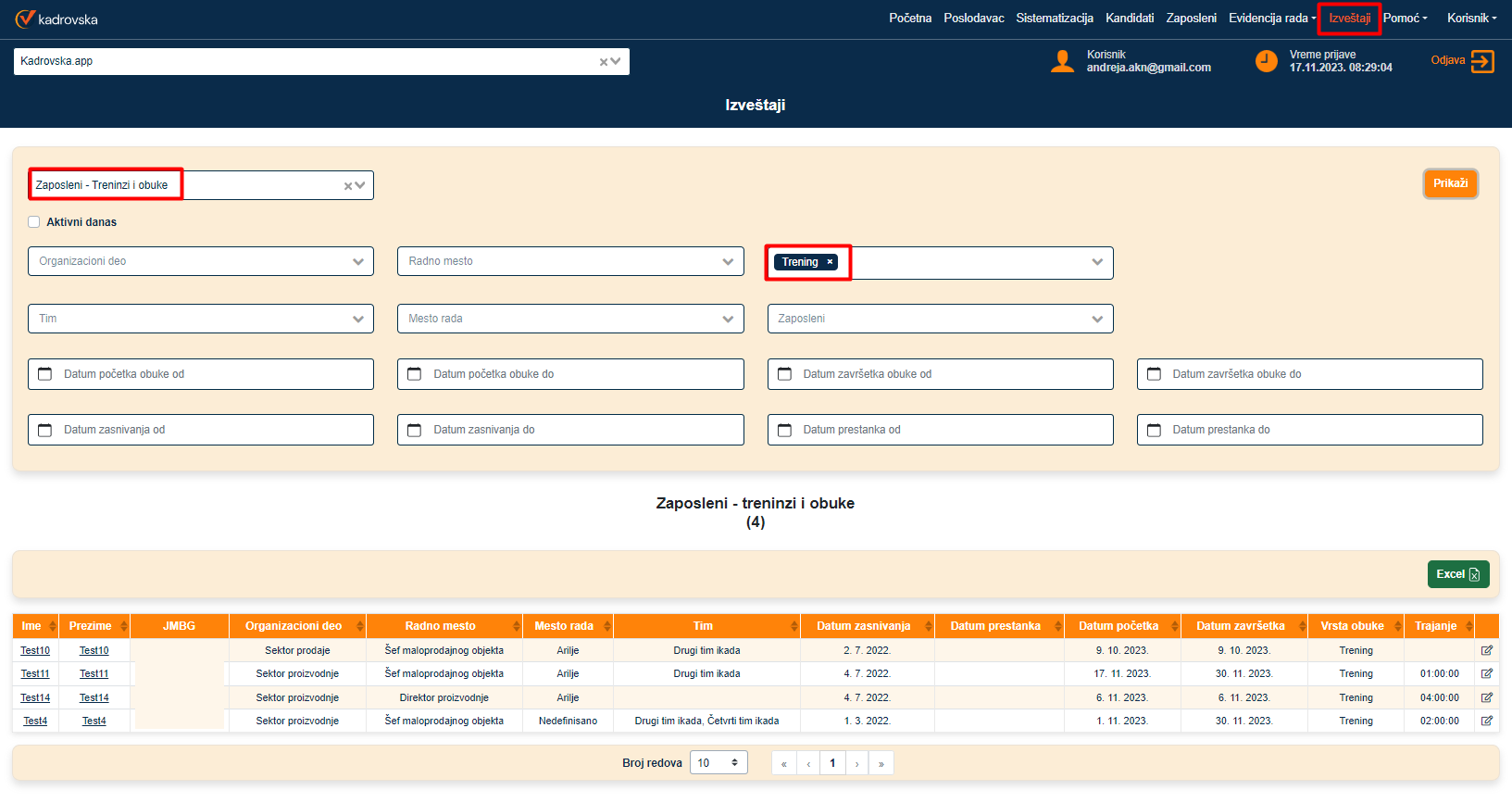Expand the Organizacioni deo dropdown
This screenshot has width=1512, height=803.
[x=357, y=261]
